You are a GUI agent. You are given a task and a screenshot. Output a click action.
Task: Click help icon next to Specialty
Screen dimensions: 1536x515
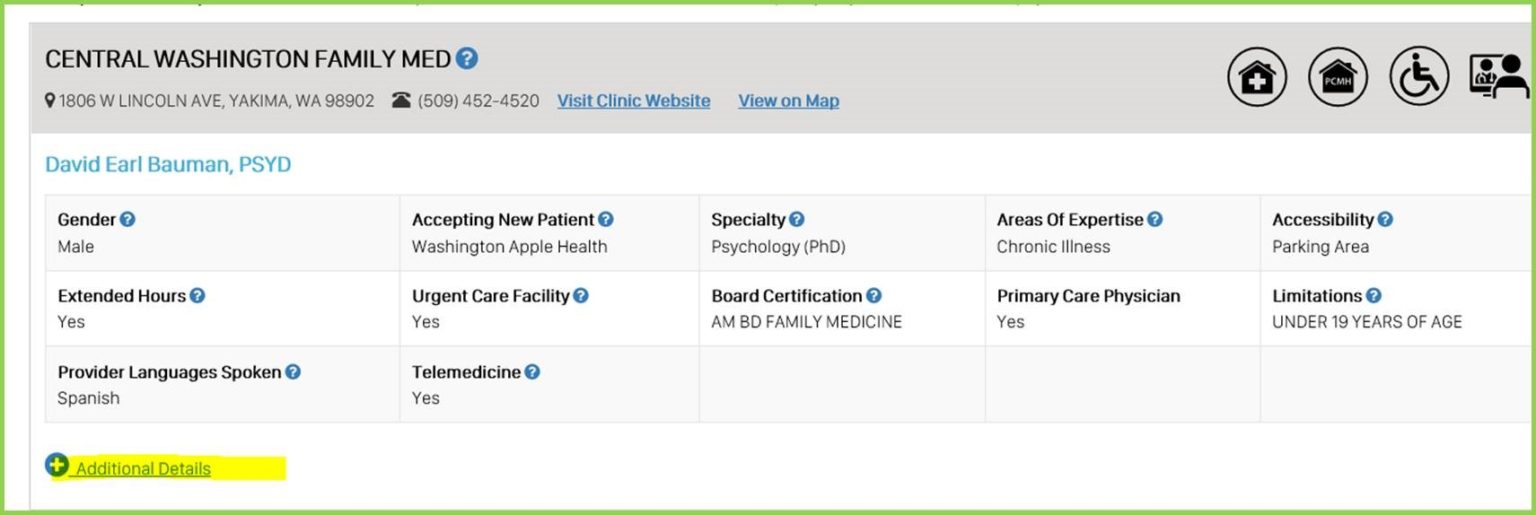(796, 220)
